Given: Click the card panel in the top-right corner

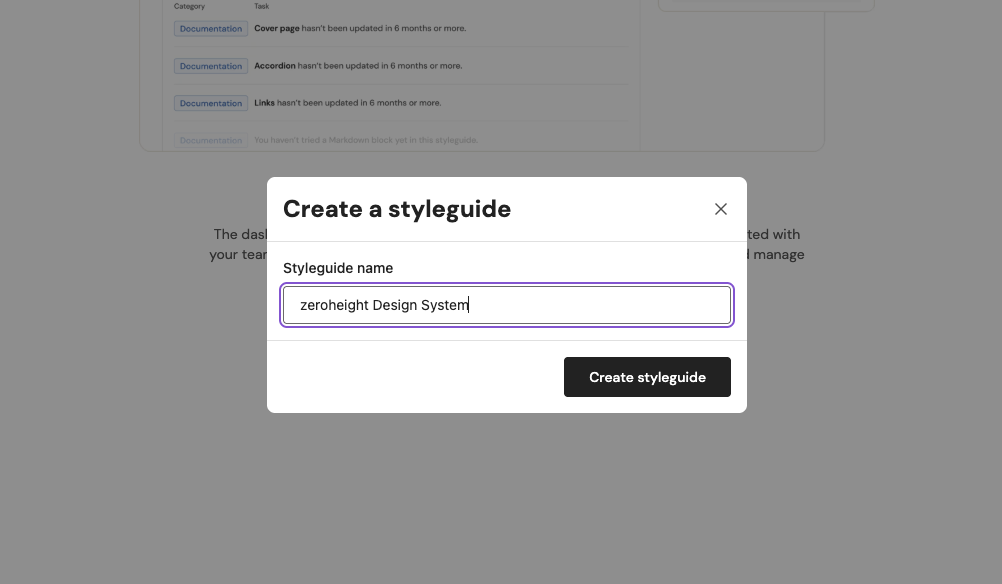Looking at the screenshot, I should pos(765,5).
